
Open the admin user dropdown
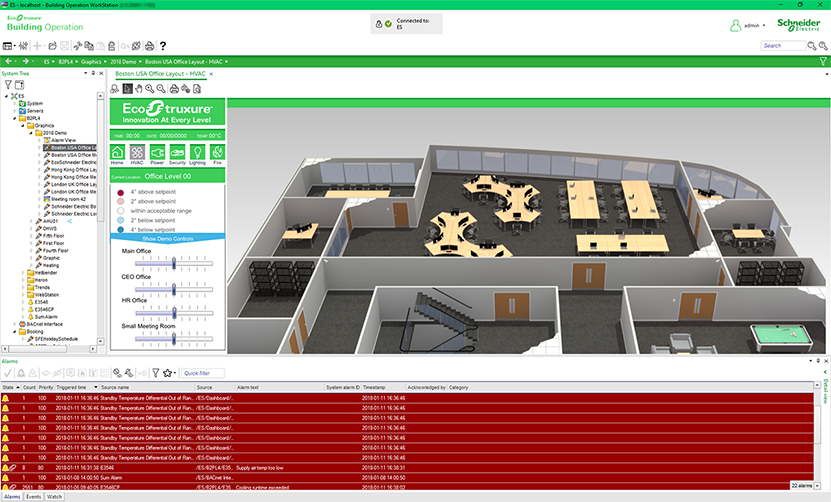(x=764, y=25)
